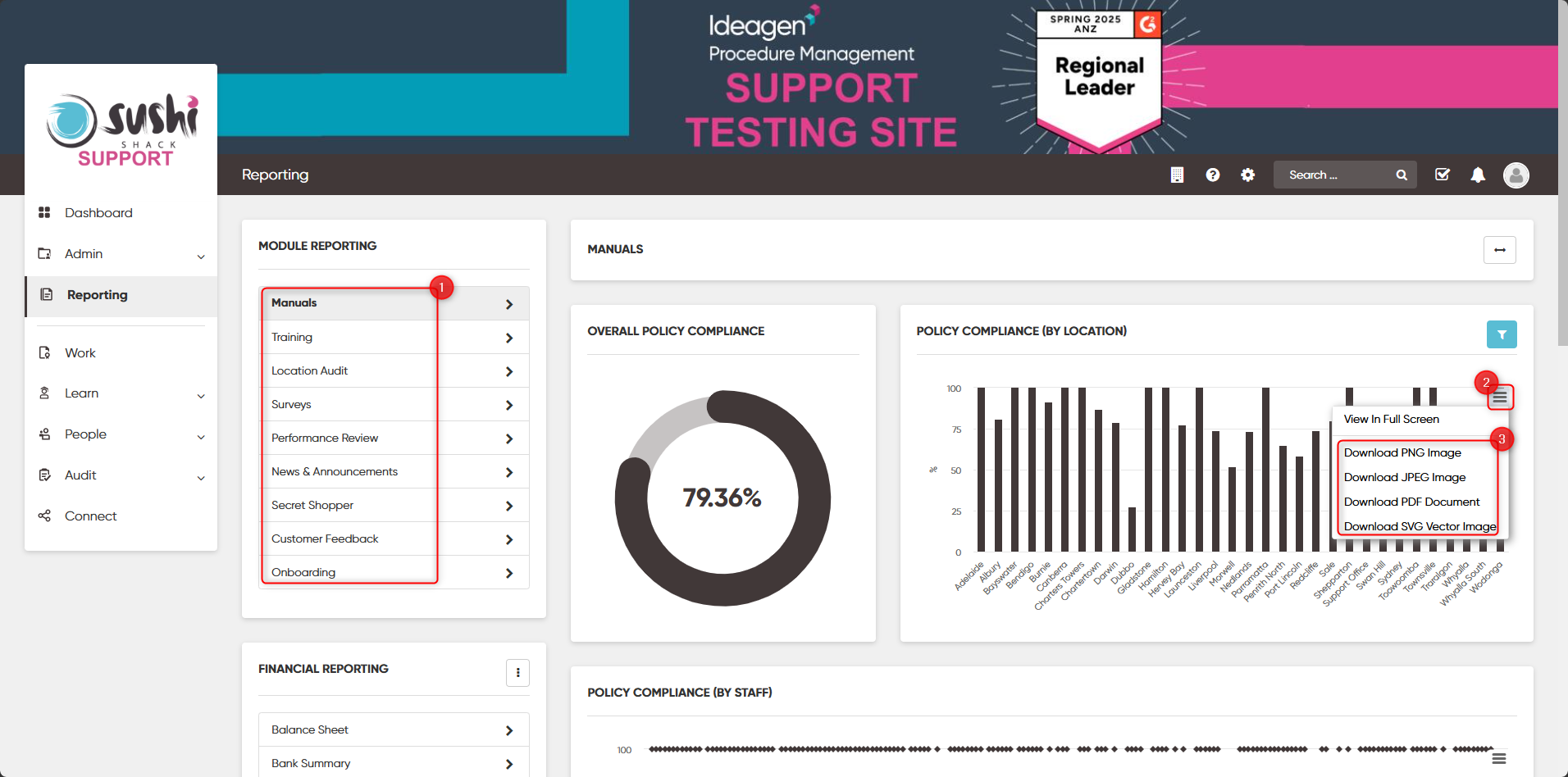Click the notifications bell icon
Viewport: 1568px width, 777px height.
(x=1478, y=175)
